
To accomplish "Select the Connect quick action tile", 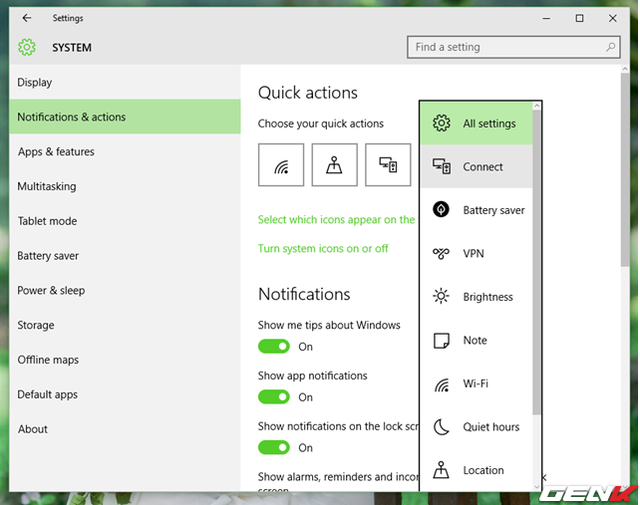I will tap(388, 165).
